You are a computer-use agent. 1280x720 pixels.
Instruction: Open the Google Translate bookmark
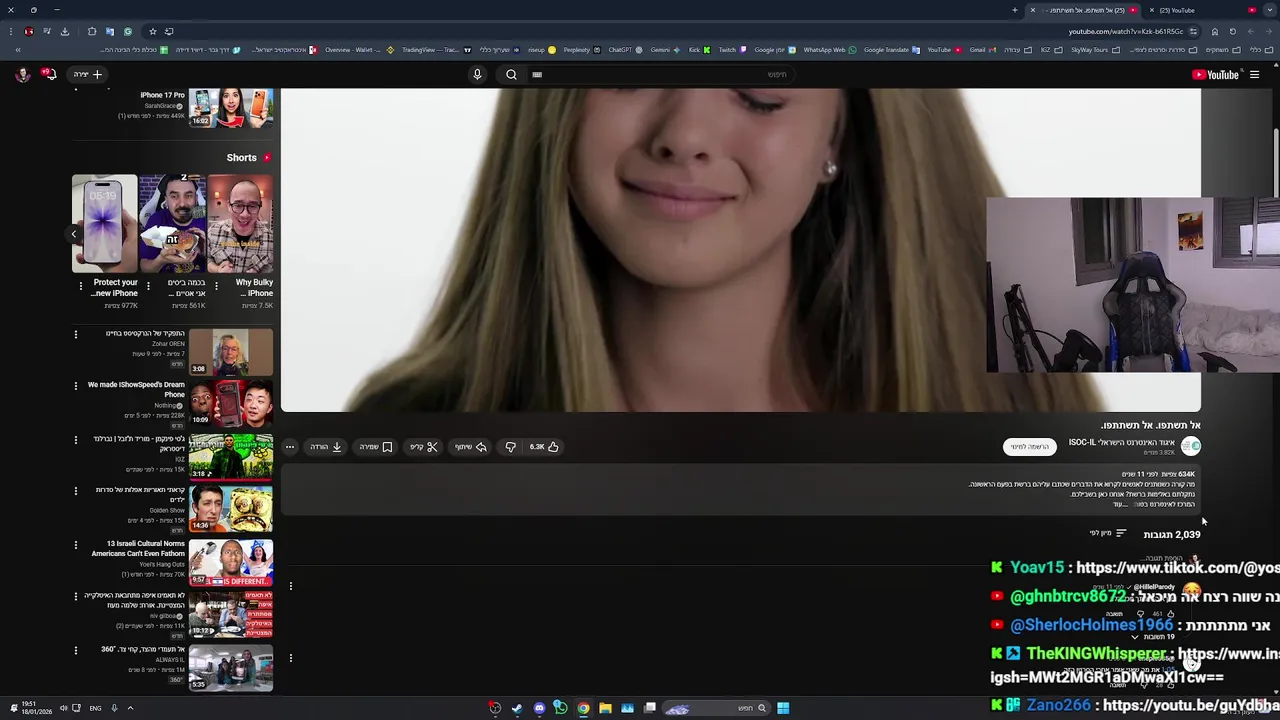tap(893, 49)
